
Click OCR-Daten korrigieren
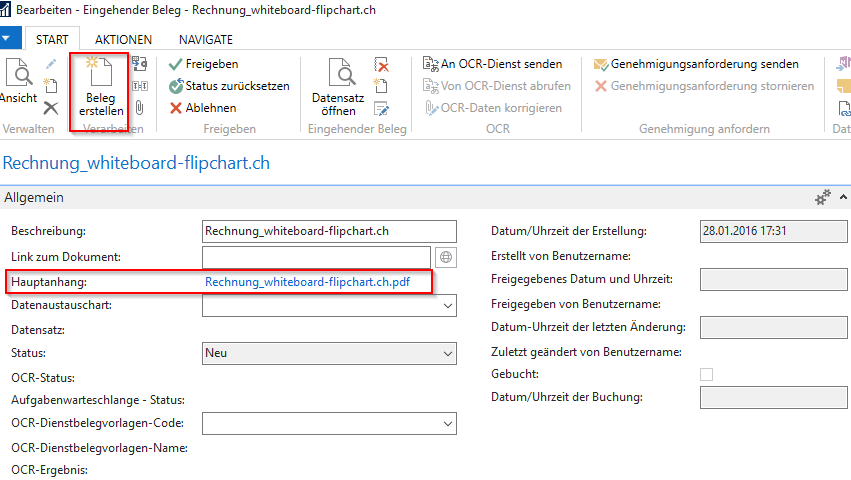(x=493, y=108)
